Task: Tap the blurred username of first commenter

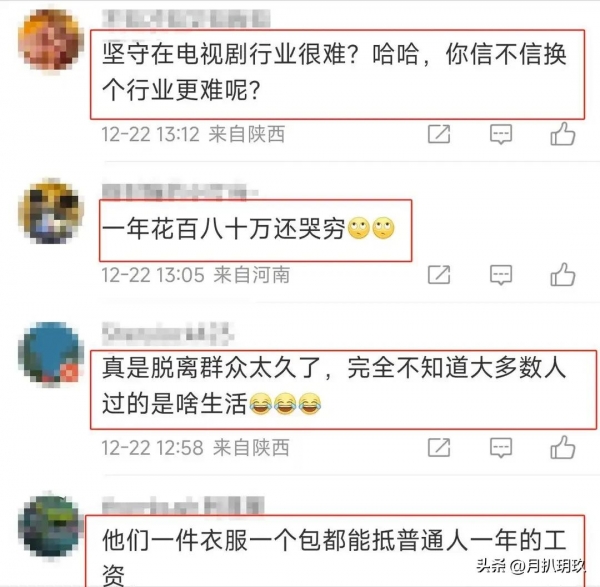Action: tap(186, 18)
